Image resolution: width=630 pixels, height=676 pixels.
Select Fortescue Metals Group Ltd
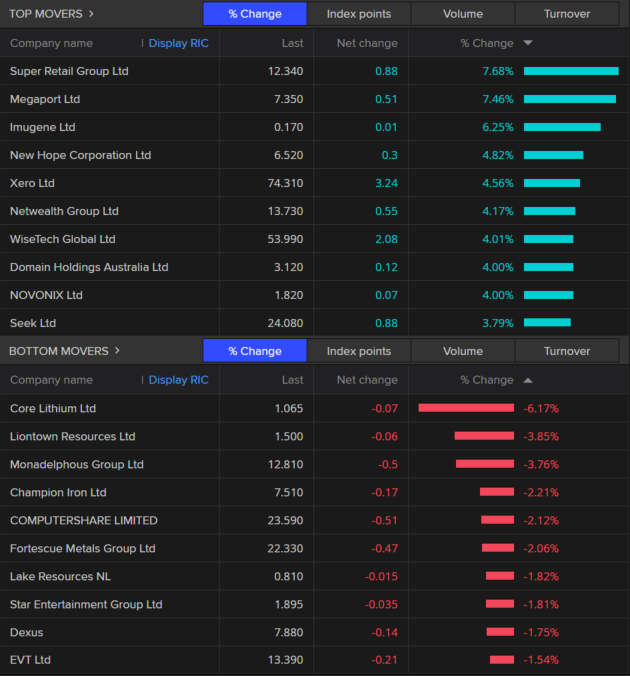click(x=83, y=548)
